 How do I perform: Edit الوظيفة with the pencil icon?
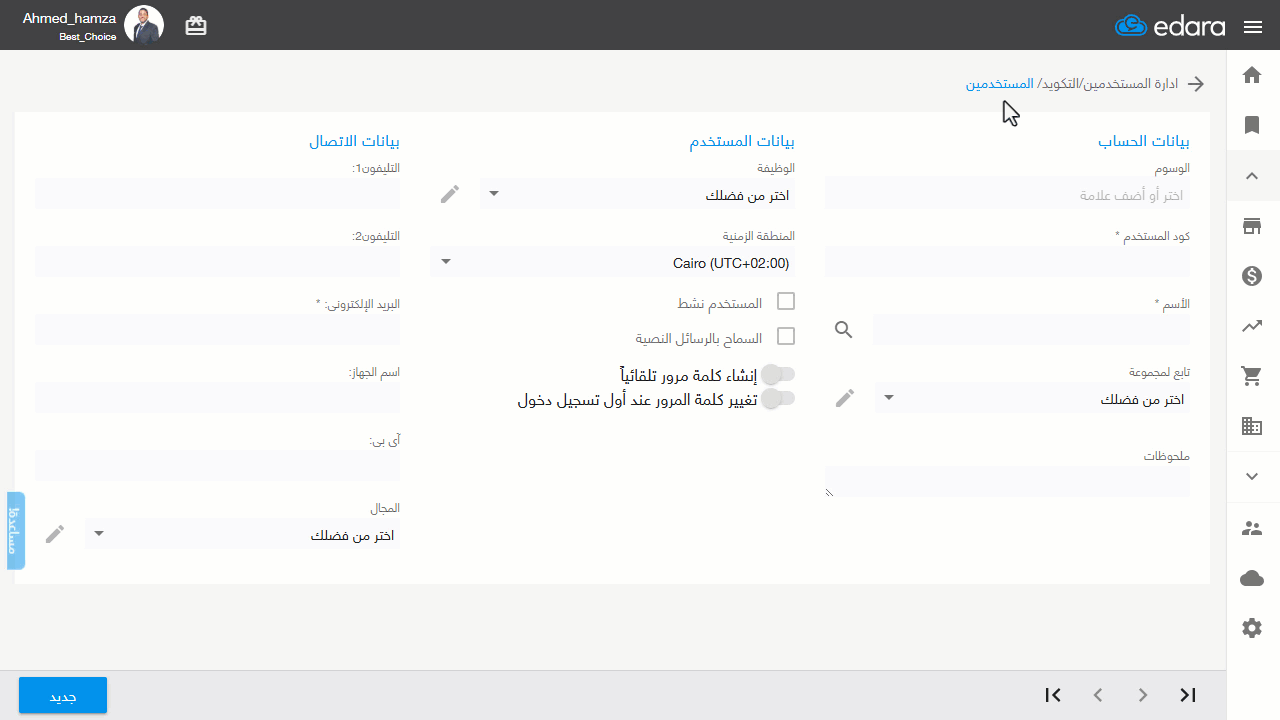450,194
